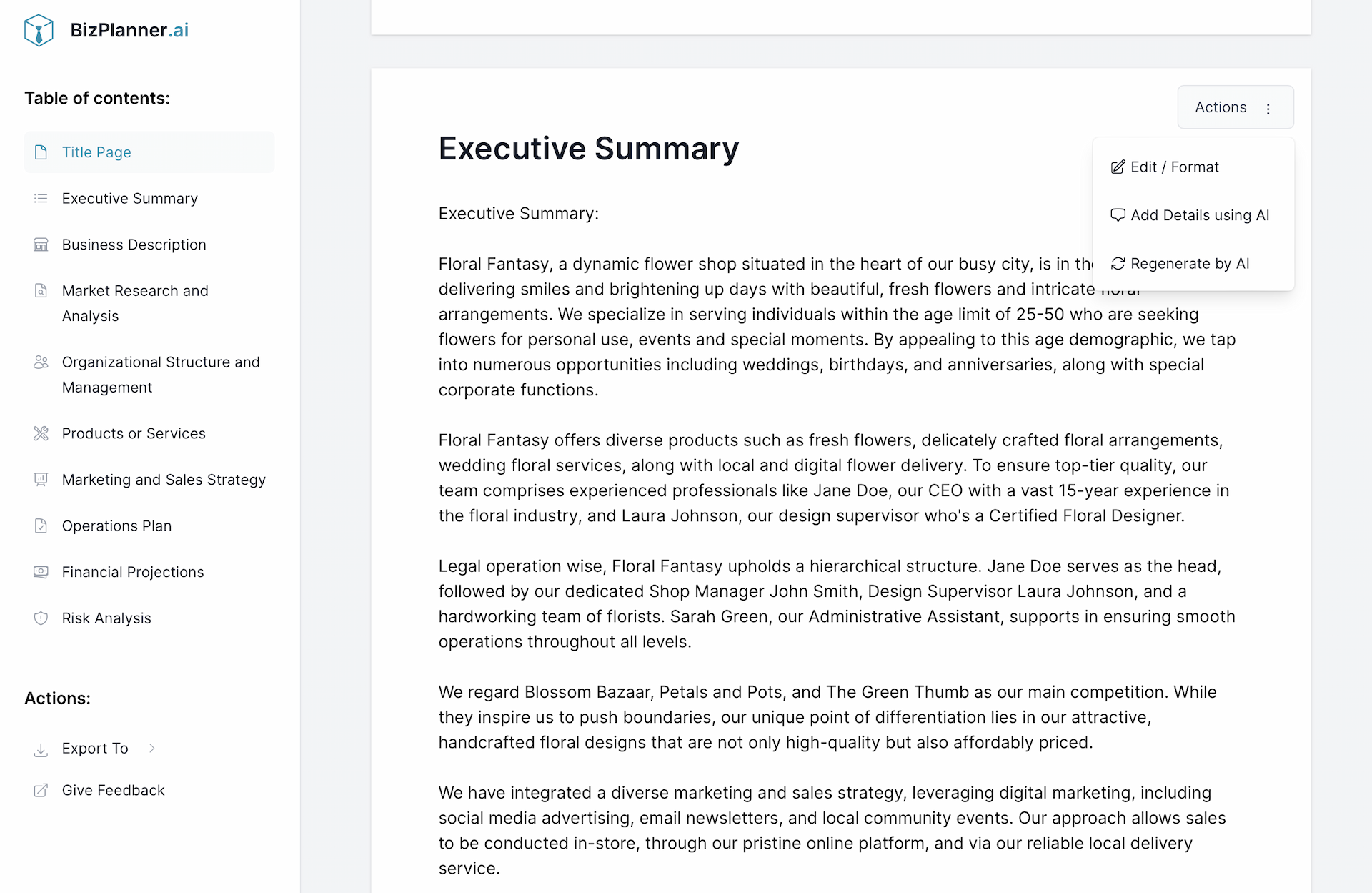The width and height of the screenshot is (1372, 893).
Task: Click the three-dot icon in Actions
Action: (1268, 109)
